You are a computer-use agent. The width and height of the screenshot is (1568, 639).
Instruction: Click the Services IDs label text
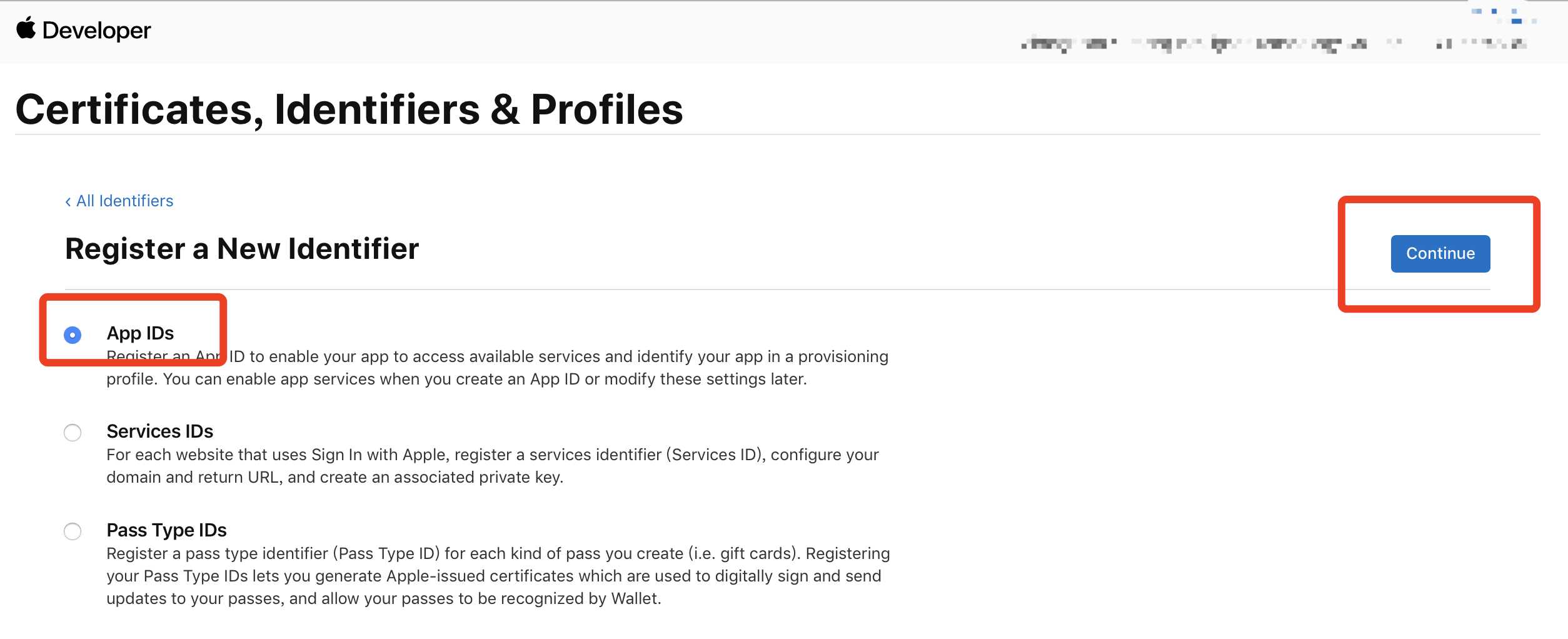coord(159,431)
